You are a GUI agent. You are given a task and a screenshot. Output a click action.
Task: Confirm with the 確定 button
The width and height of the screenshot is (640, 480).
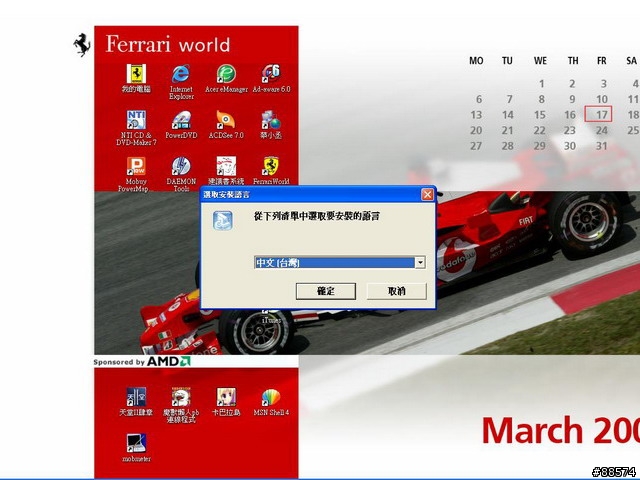click(x=326, y=291)
